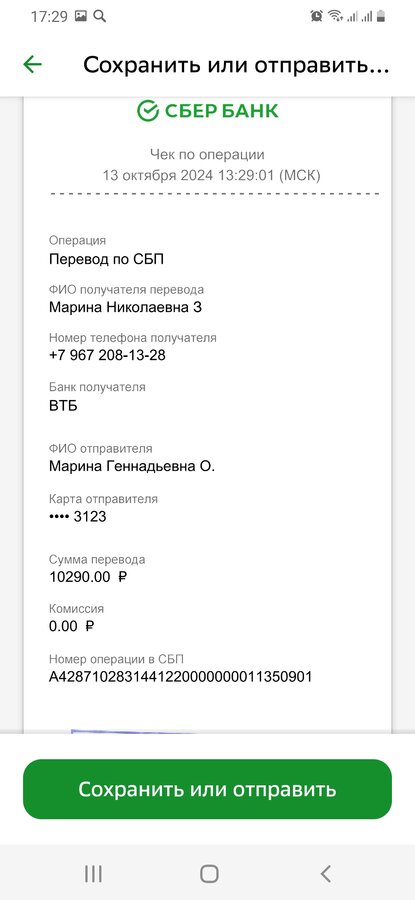Image resolution: width=415 pixels, height=900 pixels.
Task: Tap the status bar clock 17:29
Action: [x=49, y=16]
